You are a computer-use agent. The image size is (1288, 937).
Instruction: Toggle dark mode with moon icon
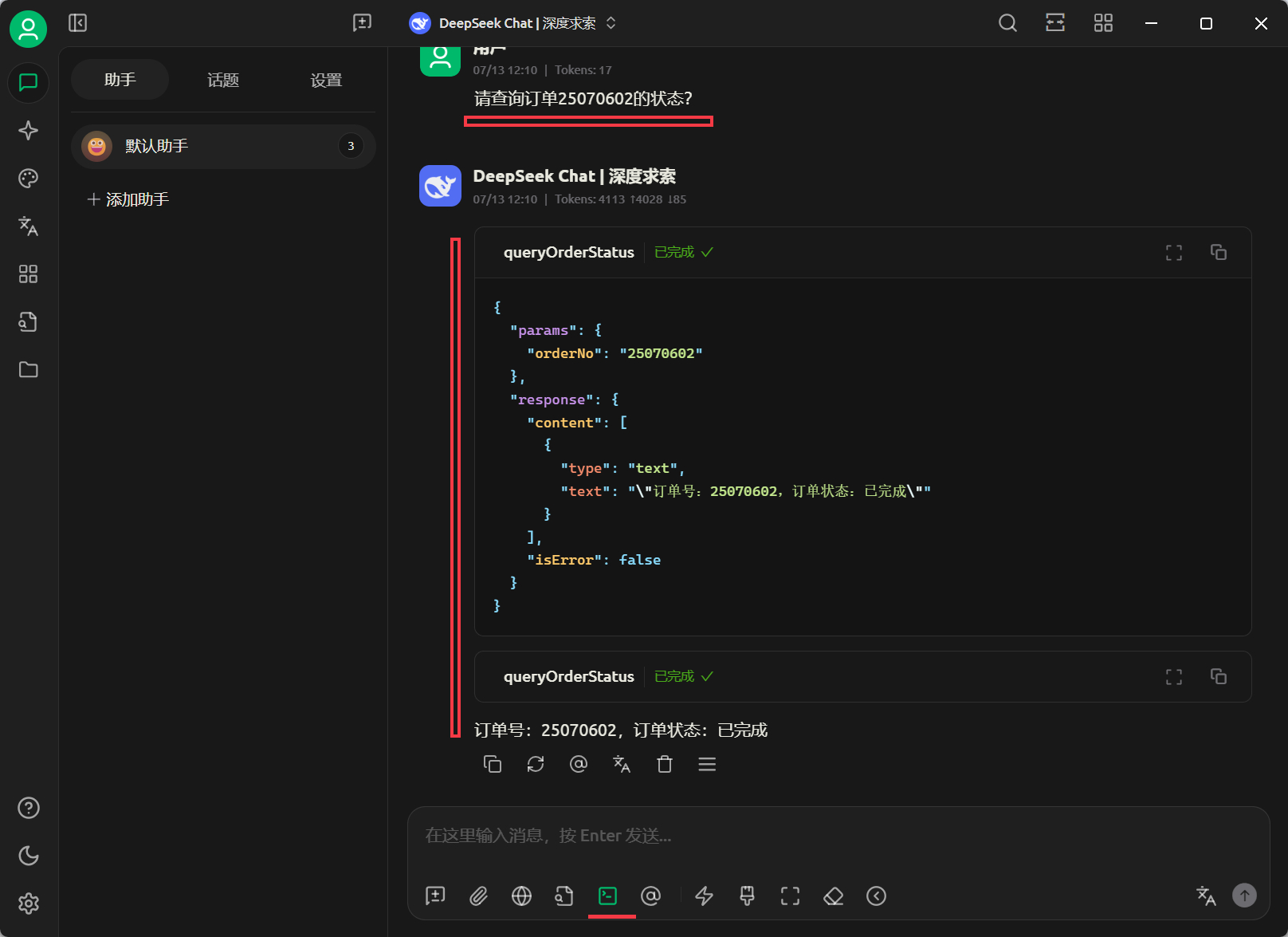click(28, 856)
